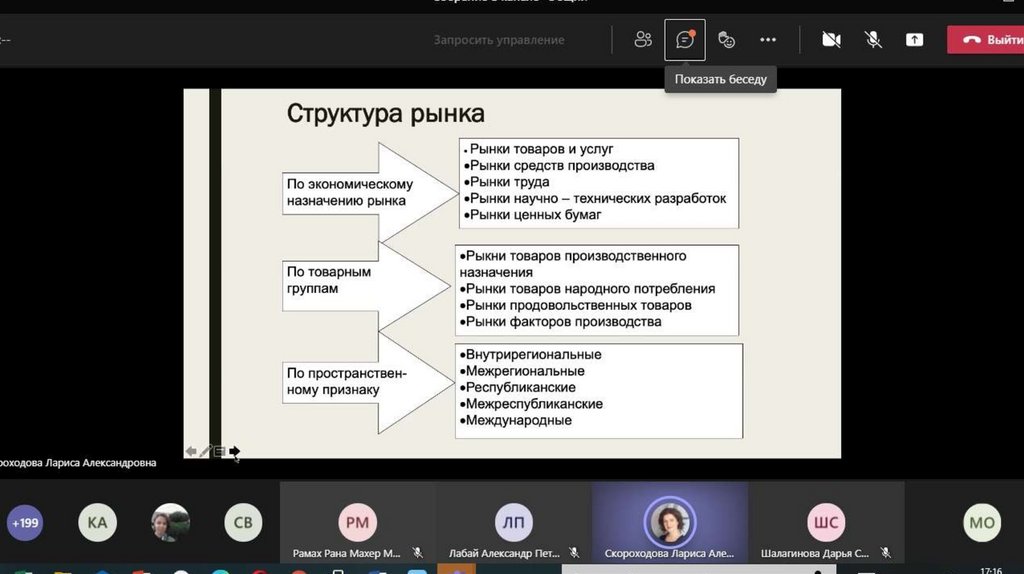Viewport: 1024px width, 574px height.
Task: Click the Внутрирегиональные bullet
Action: point(530,355)
